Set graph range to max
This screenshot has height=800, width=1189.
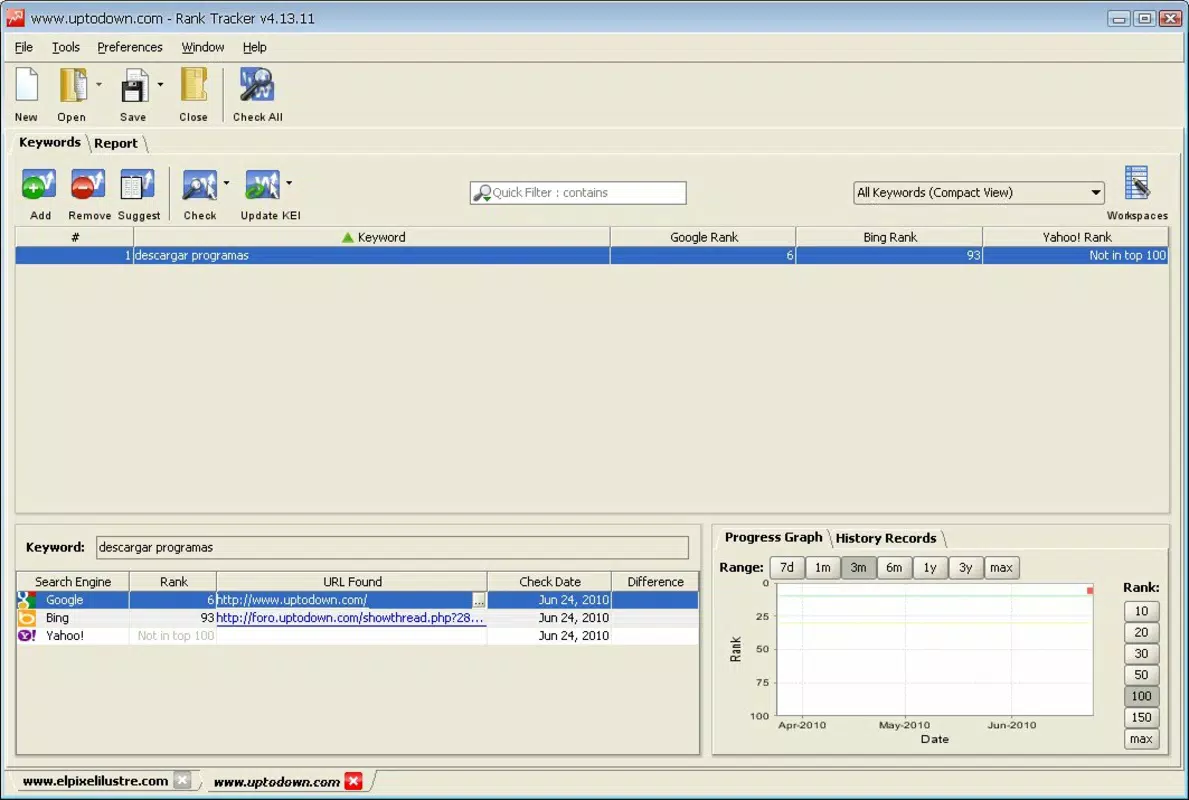(1001, 567)
